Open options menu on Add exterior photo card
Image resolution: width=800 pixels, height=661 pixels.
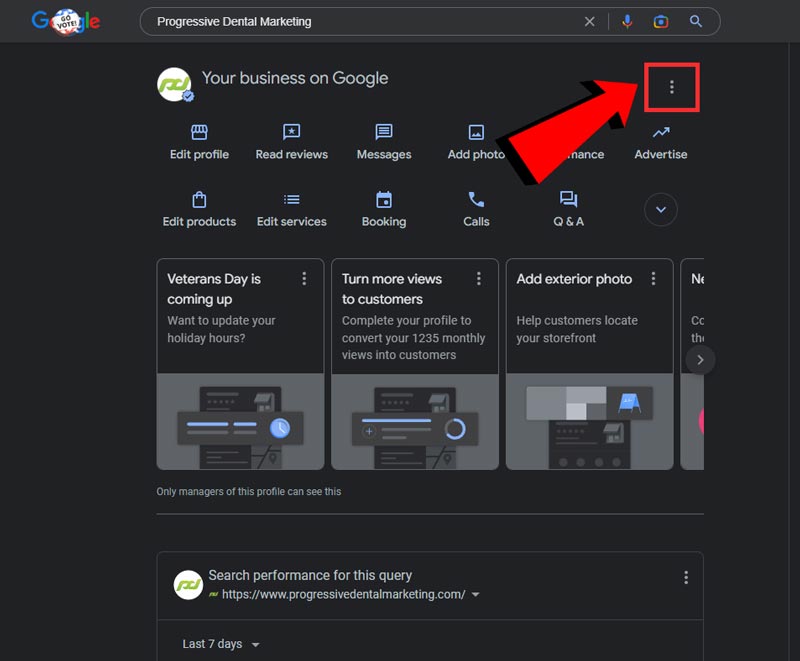(x=653, y=278)
